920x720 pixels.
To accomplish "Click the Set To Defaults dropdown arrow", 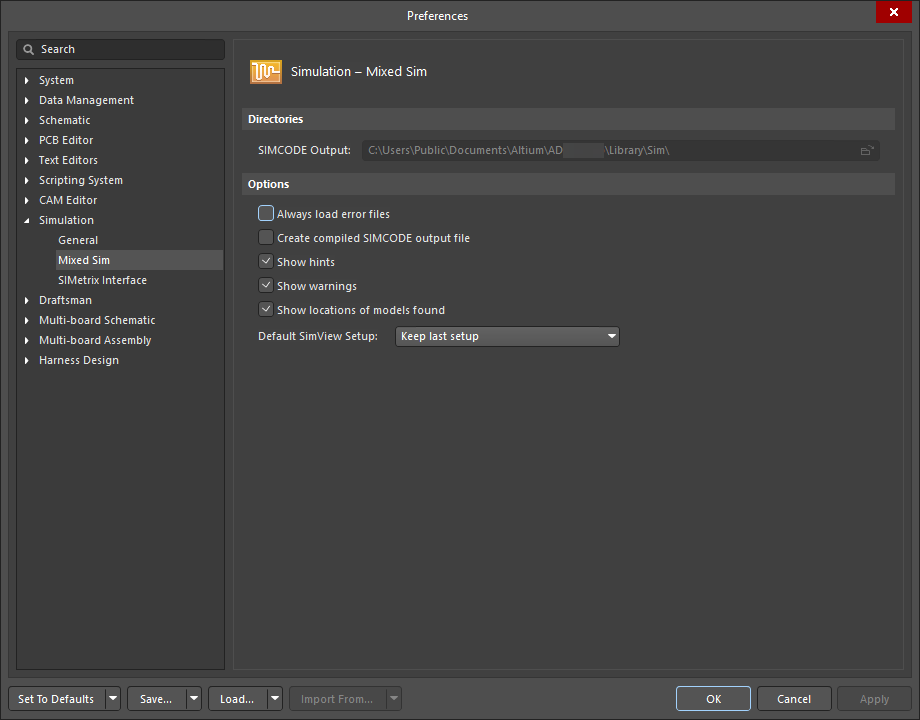I will click(112, 698).
